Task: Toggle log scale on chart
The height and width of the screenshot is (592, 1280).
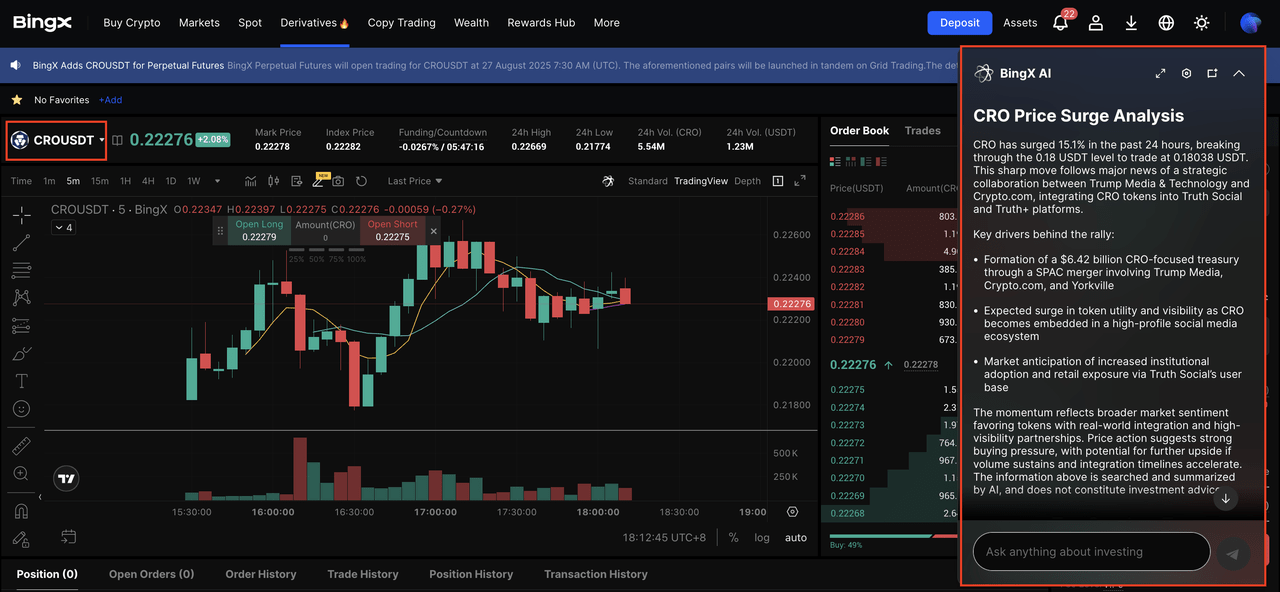Action: [x=762, y=537]
